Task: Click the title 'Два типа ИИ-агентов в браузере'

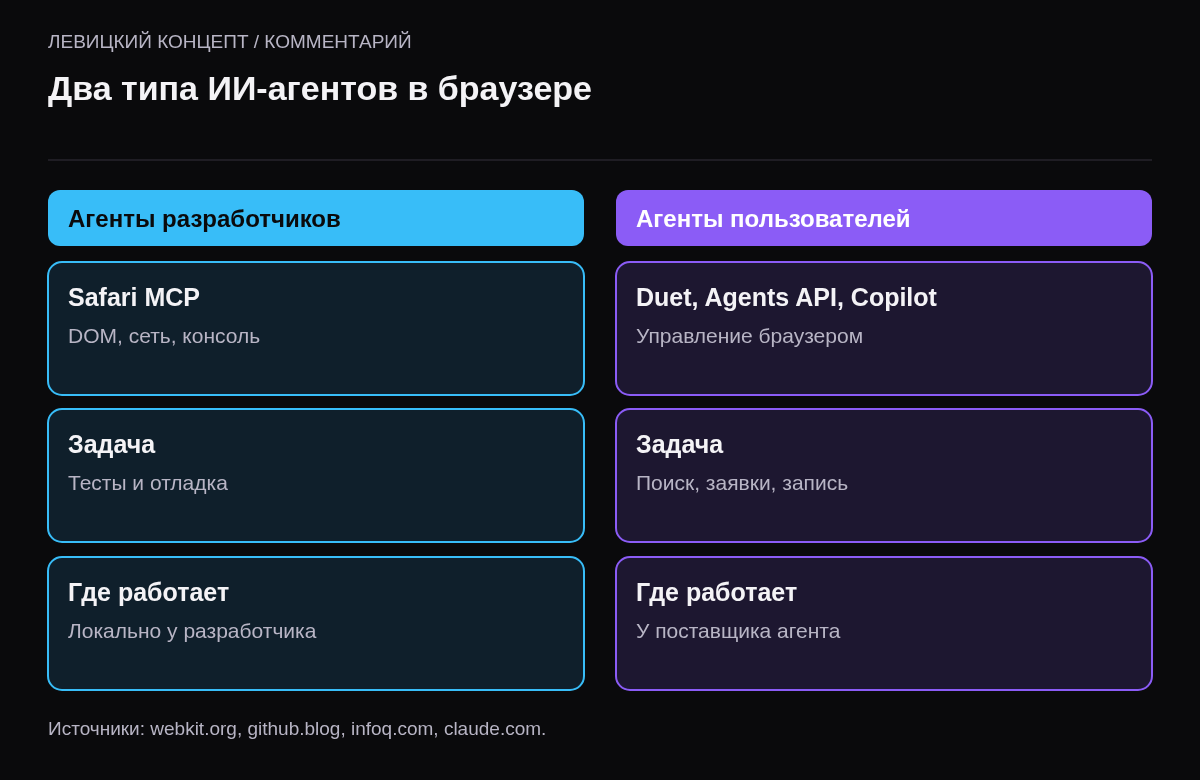Action: coord(320,88)
